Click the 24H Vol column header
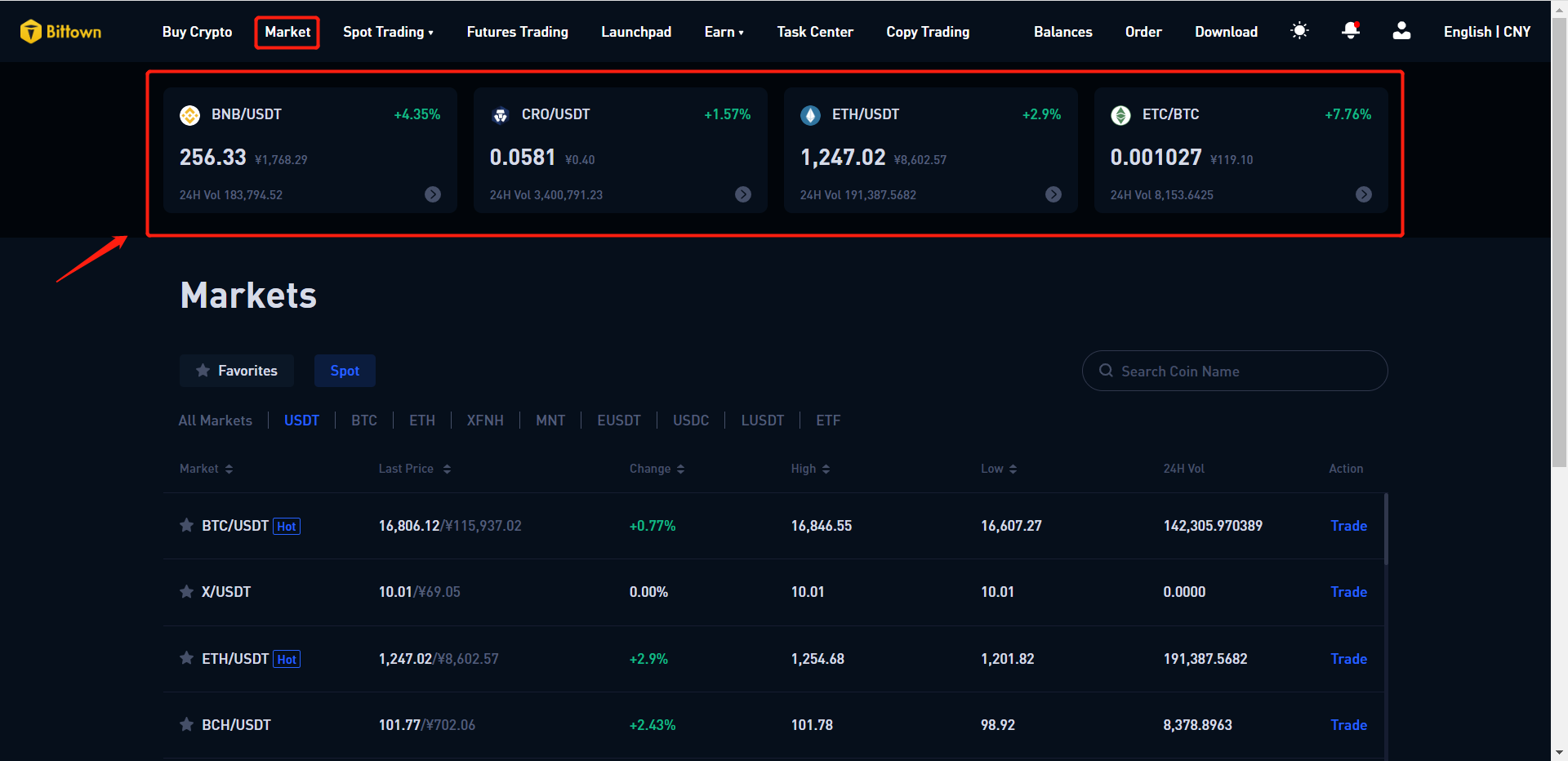 pos(1183,469)
